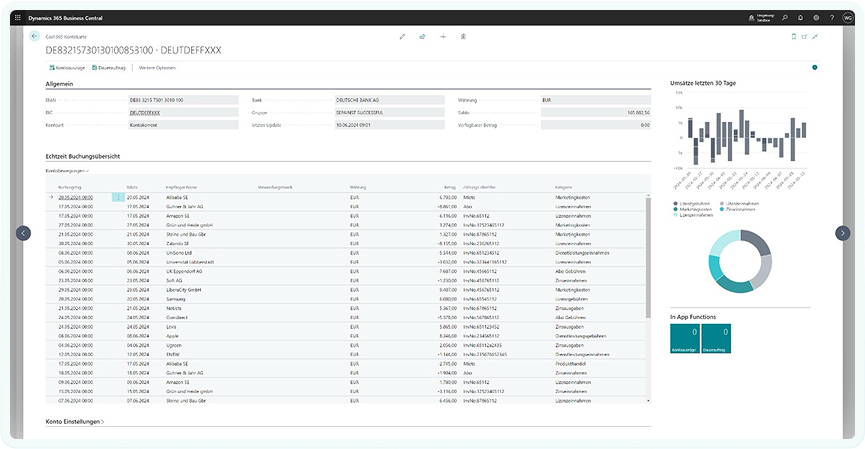Click the Verwendungszweck column header

(275, 188)
